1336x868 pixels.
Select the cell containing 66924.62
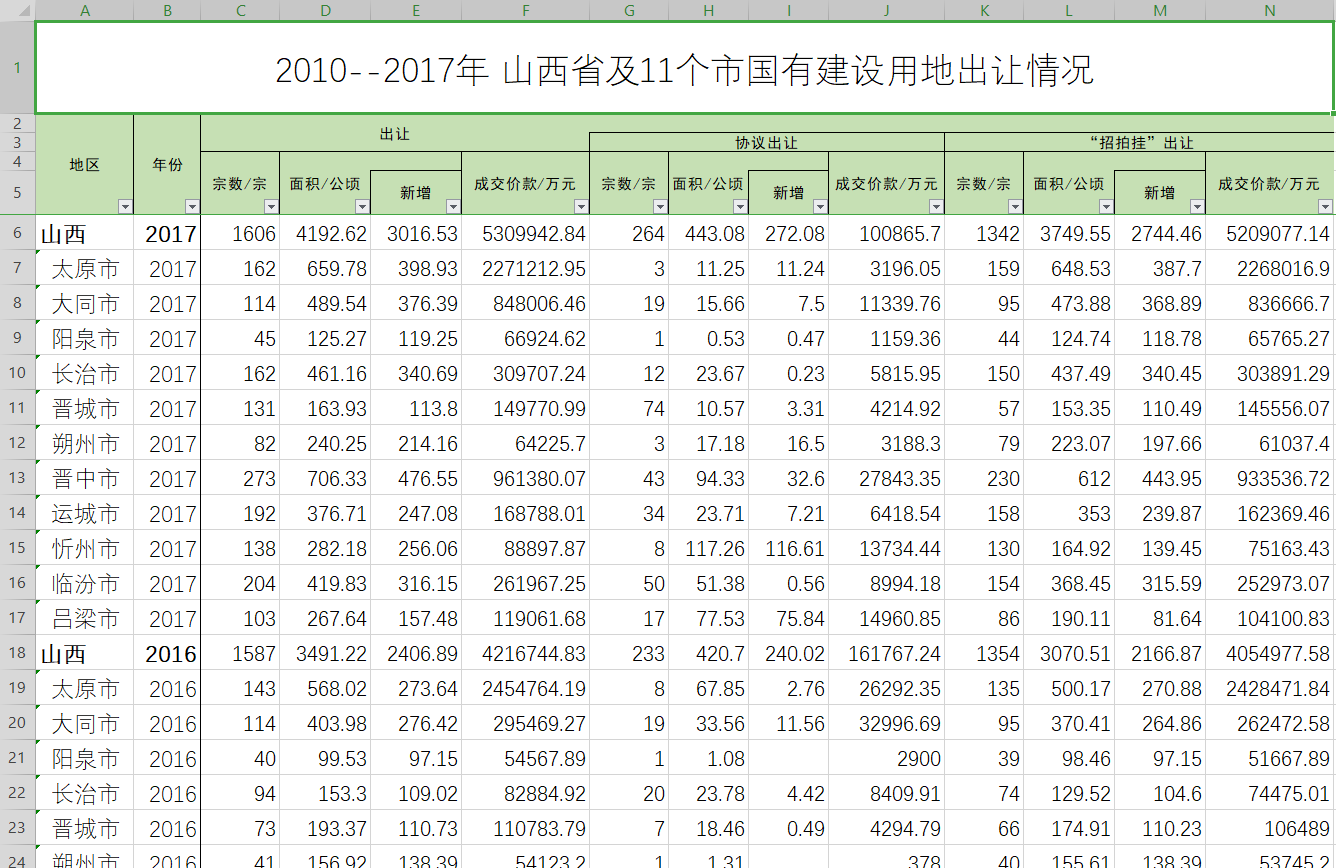click(x=525, y=339)
